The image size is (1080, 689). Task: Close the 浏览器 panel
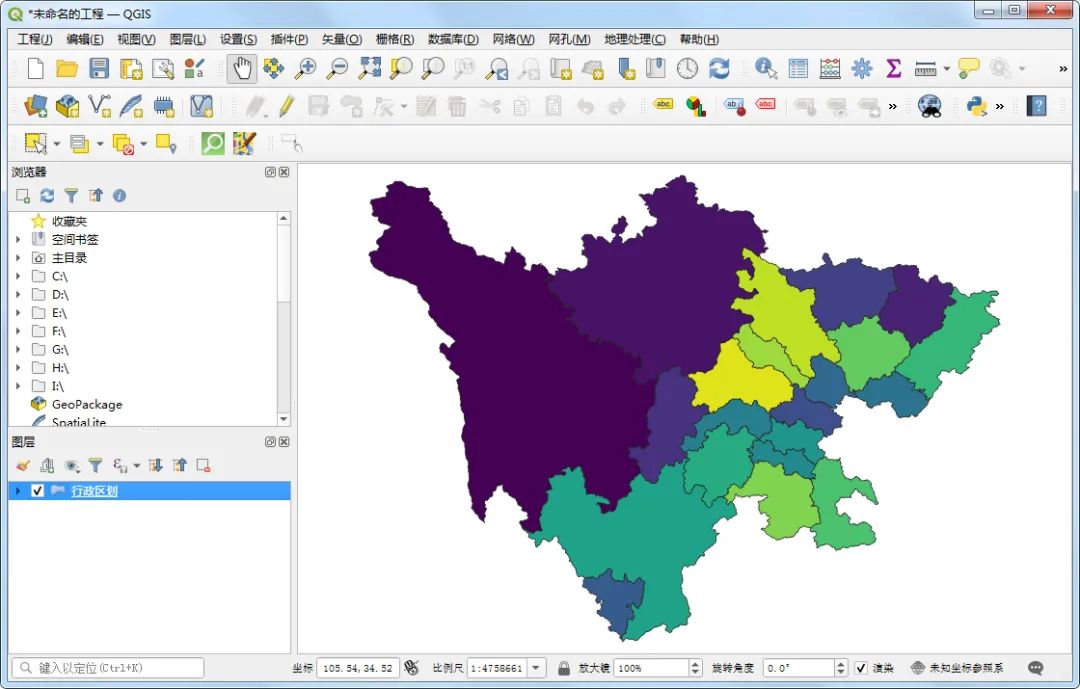pyautogui.click(x=284, y=172)
